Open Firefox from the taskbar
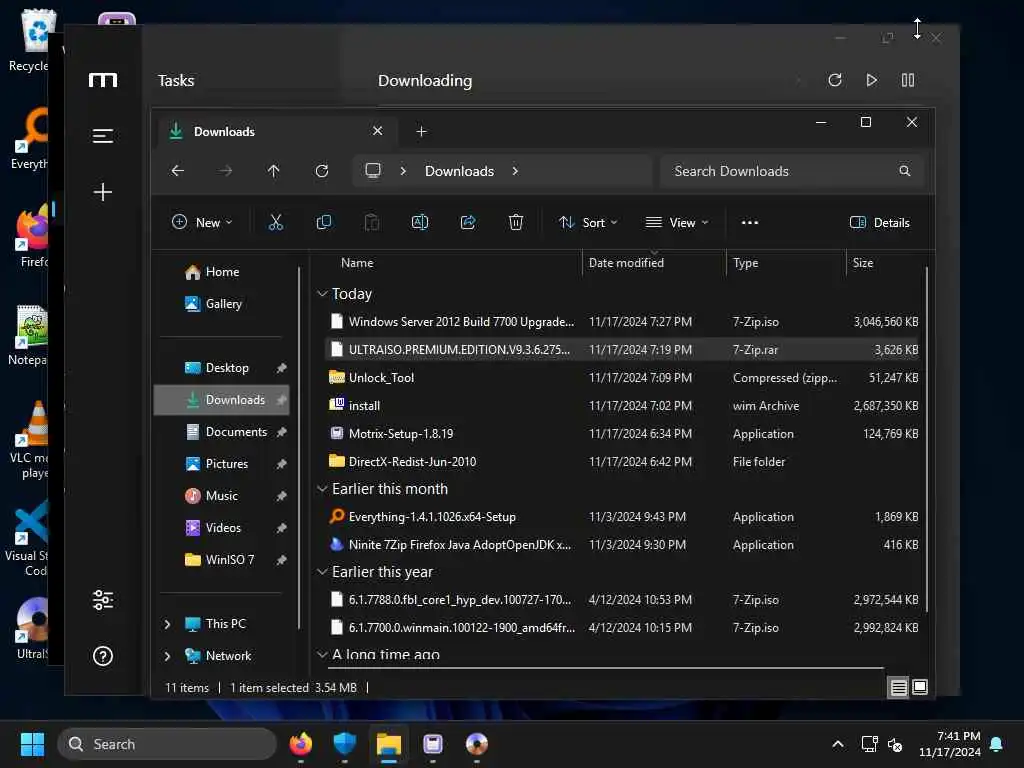Image resolution: width=1024 pixels, height=768 pixels. pos(301,744)
